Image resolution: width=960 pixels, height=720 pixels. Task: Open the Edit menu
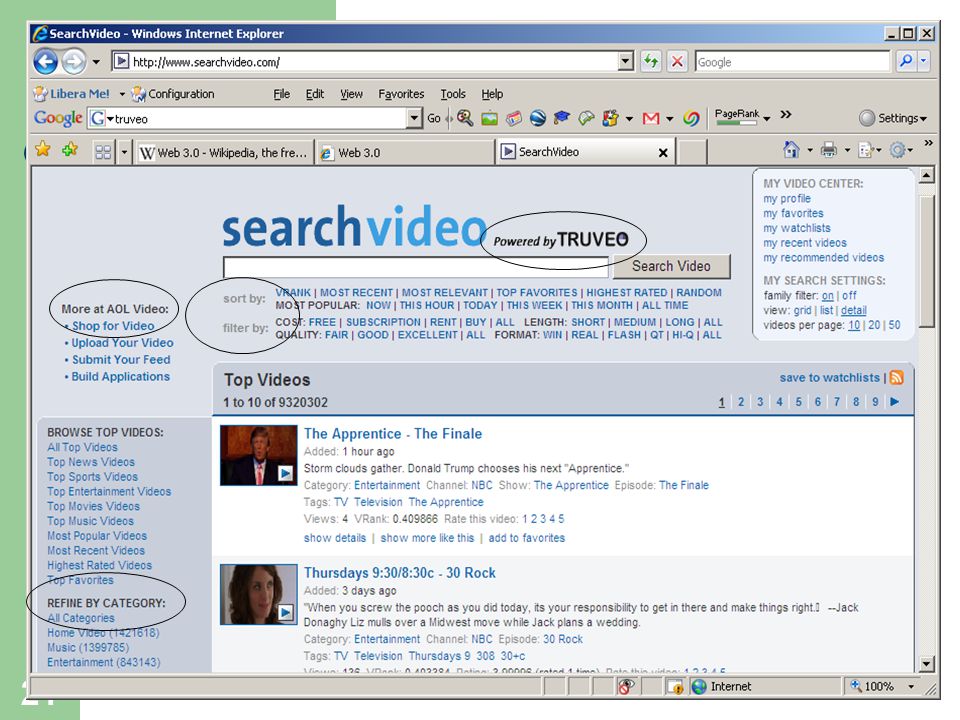point(315,94)
